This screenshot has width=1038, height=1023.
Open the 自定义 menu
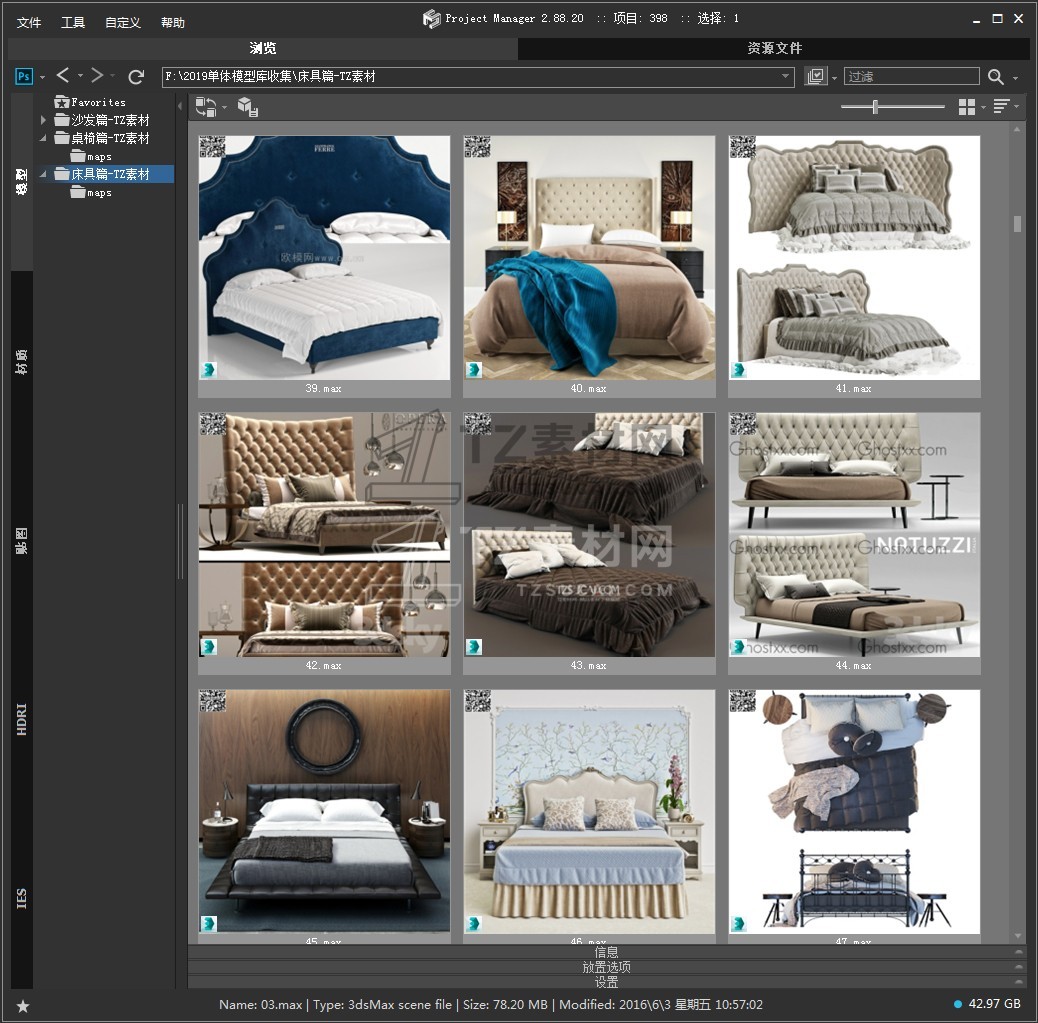122,22
